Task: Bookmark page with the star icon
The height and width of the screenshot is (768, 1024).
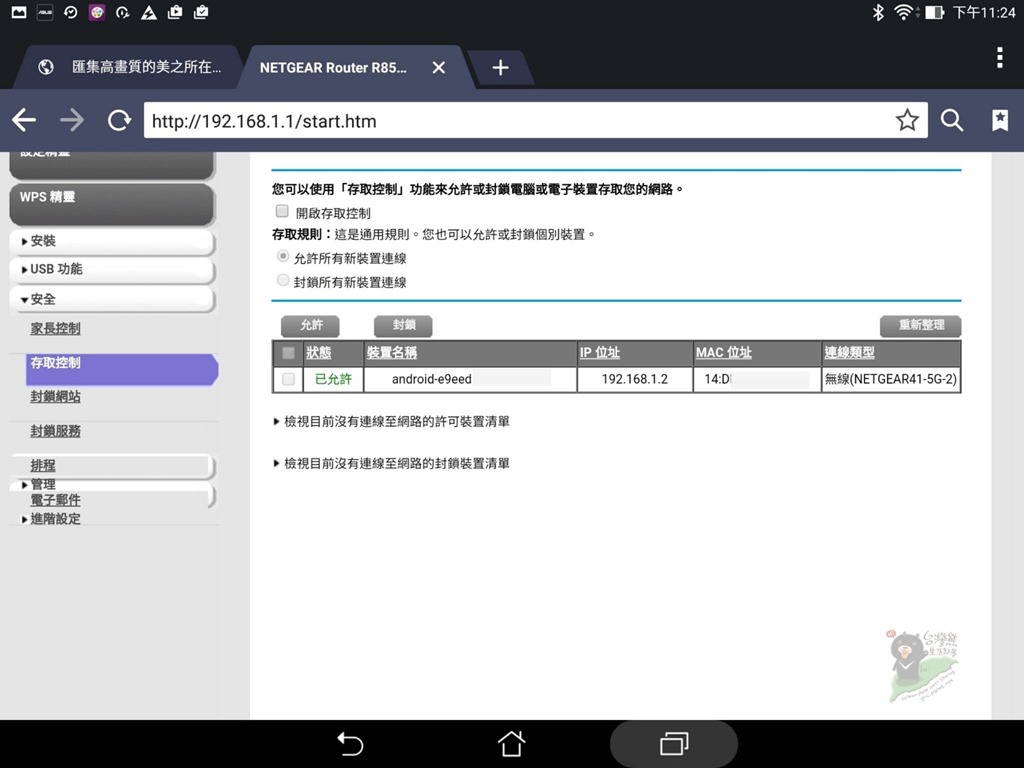Action: coord(907,120)
